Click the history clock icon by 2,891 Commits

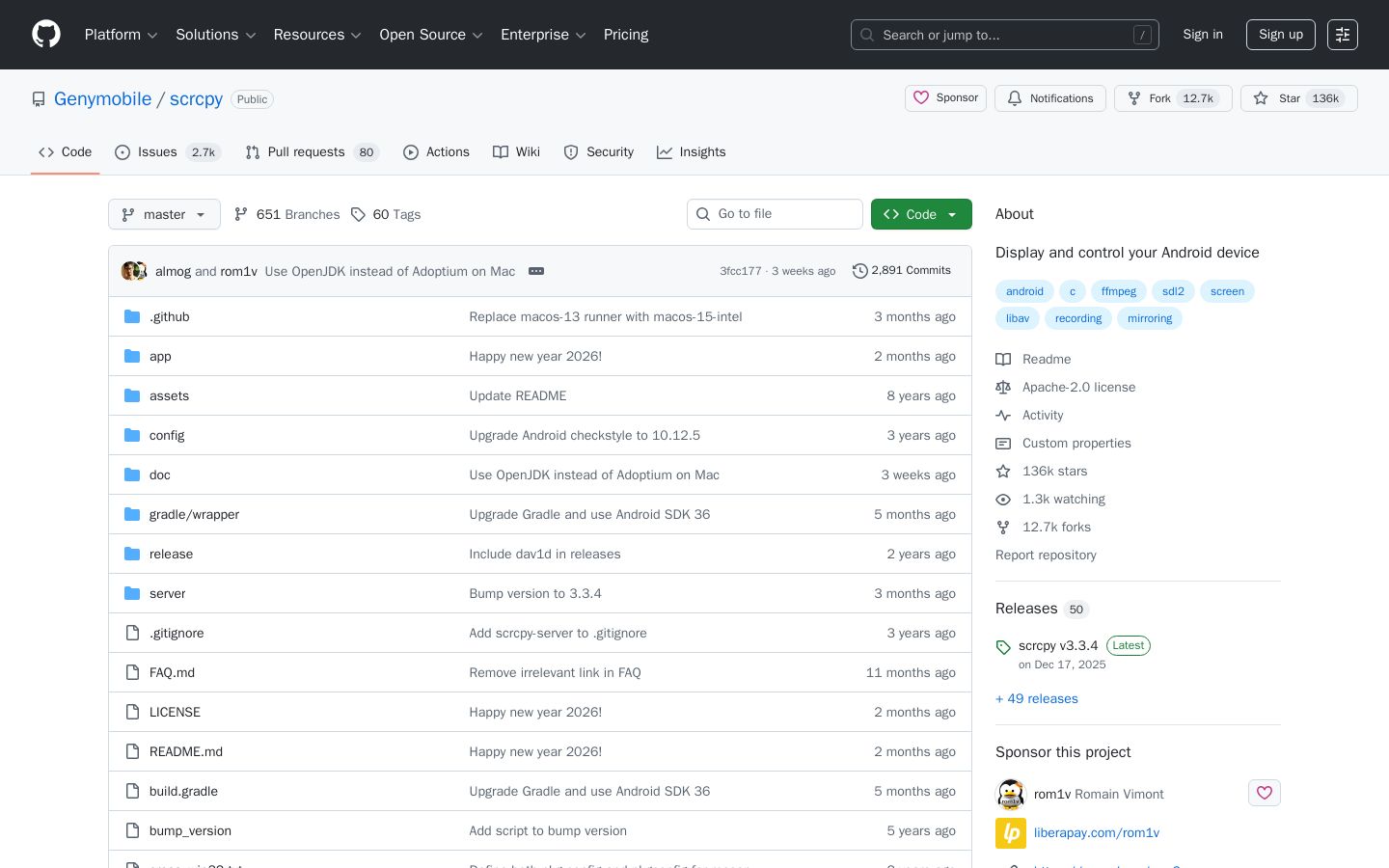point(860,271)
